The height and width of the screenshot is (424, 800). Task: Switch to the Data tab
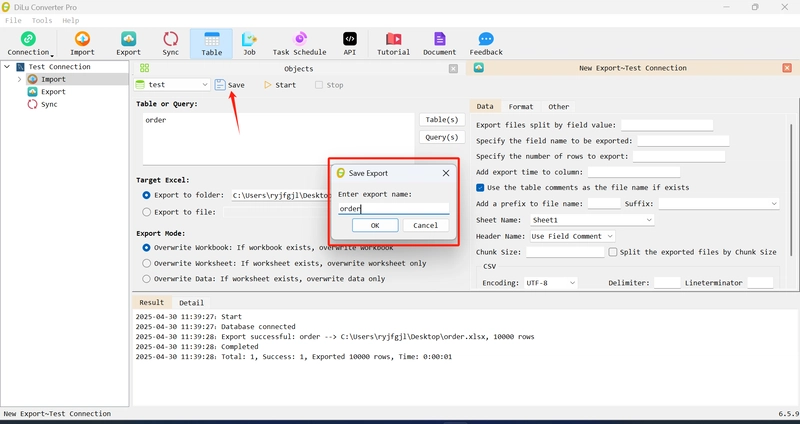pyautogui.click(x=485, y=106)
